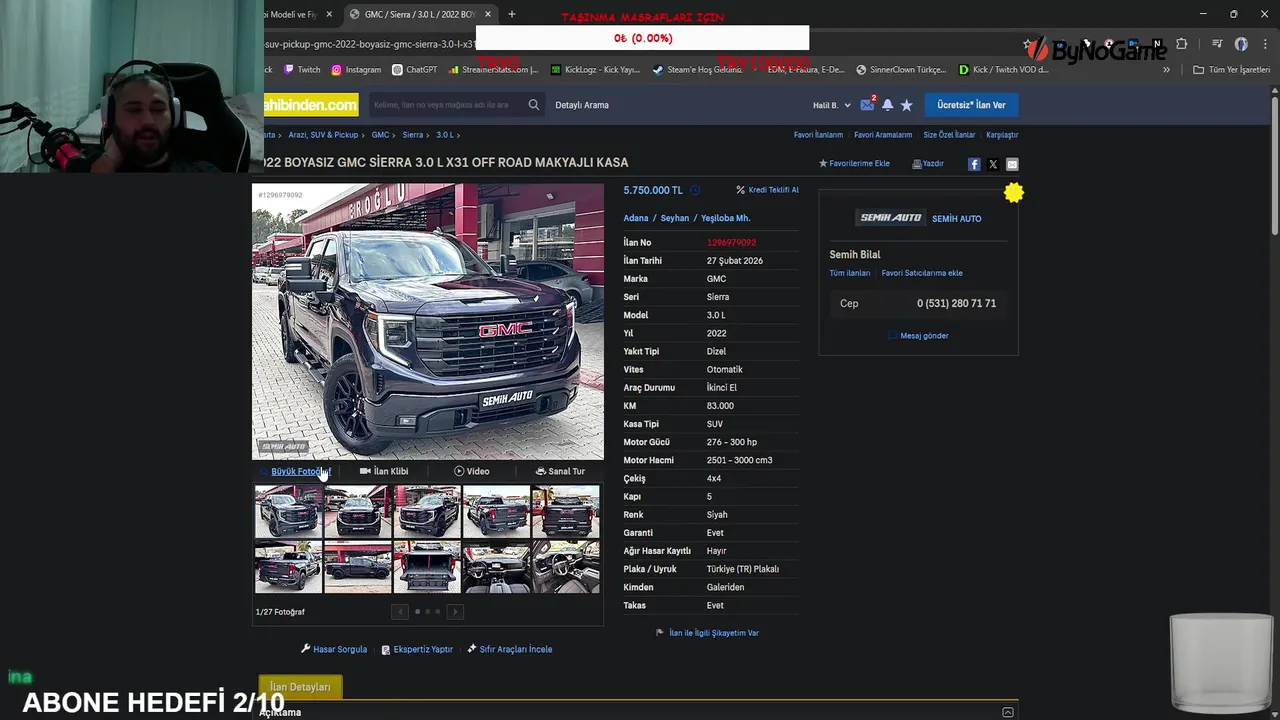This screenshot has width=1280, height=720.
Task: Open the KickLogz bookmark
Action: click(x=595, y=70)
